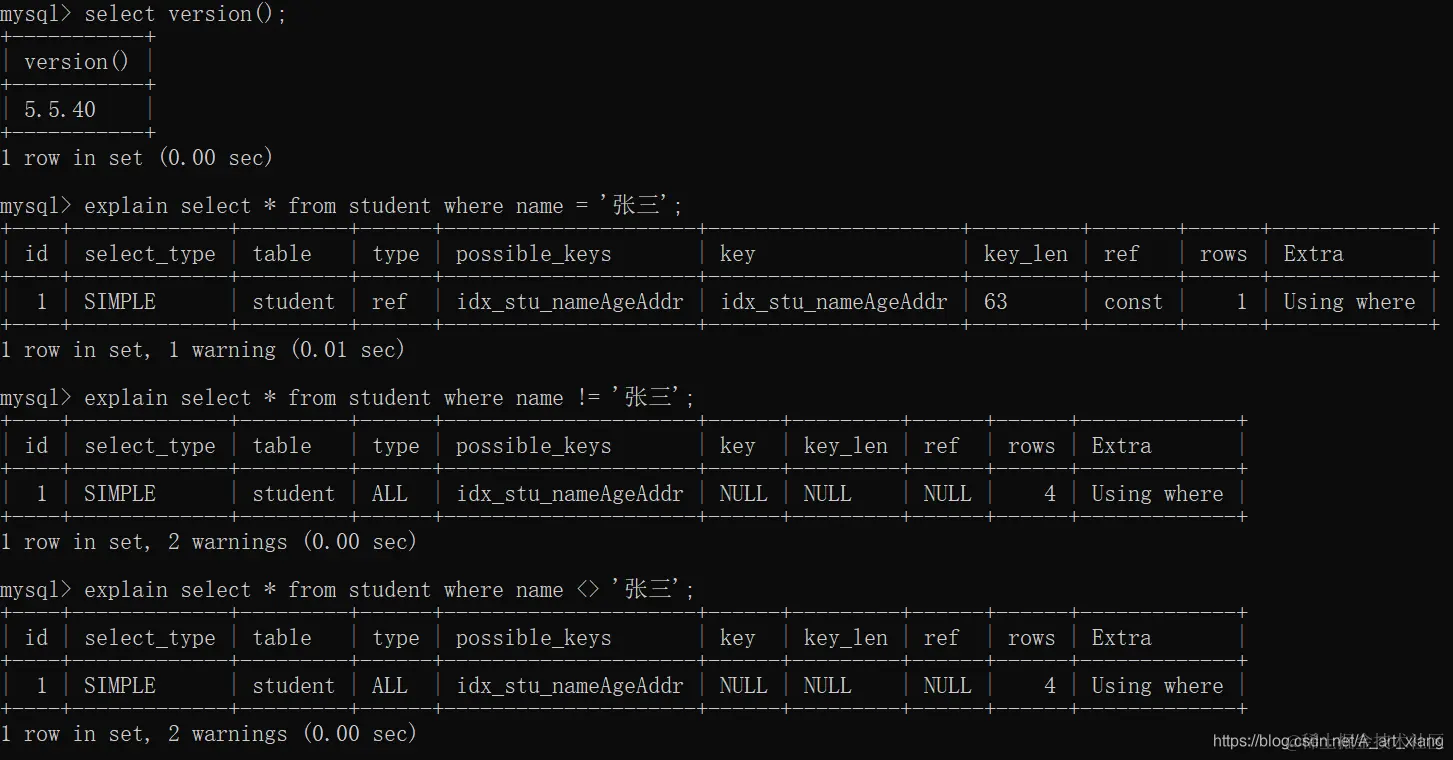1453x760 pixels.
Task: Click the 'const' ref value
Action: 1133,302
